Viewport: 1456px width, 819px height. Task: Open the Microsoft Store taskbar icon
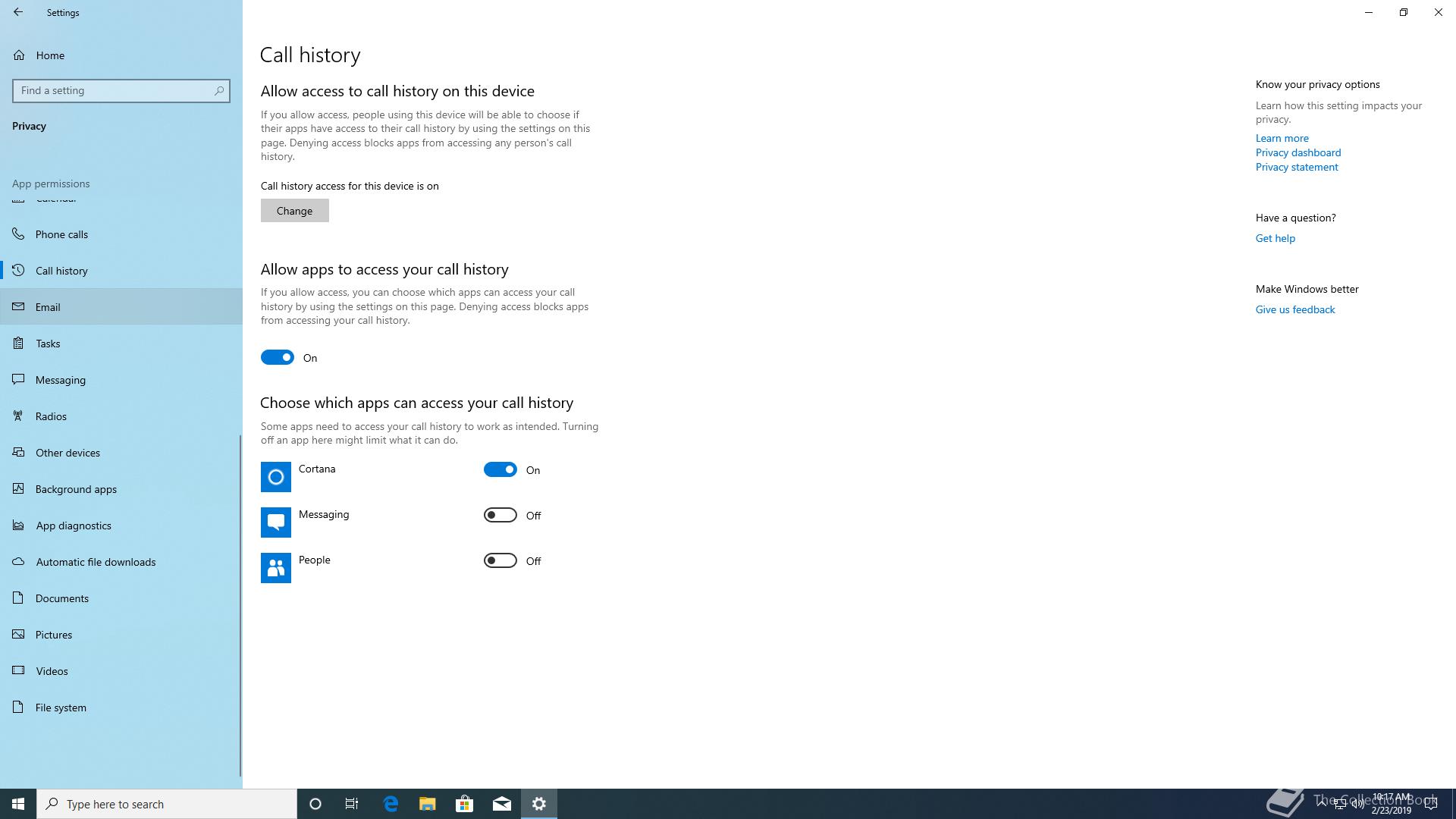464,804
